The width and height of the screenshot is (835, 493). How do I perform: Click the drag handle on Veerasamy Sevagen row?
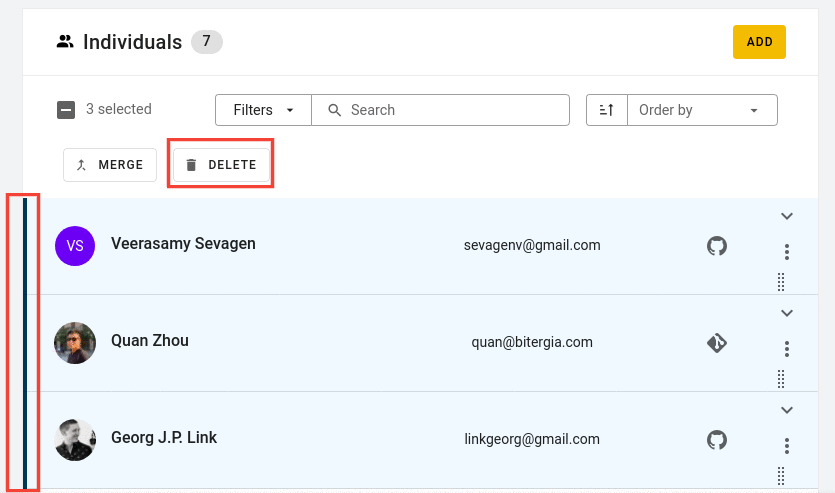781,282
